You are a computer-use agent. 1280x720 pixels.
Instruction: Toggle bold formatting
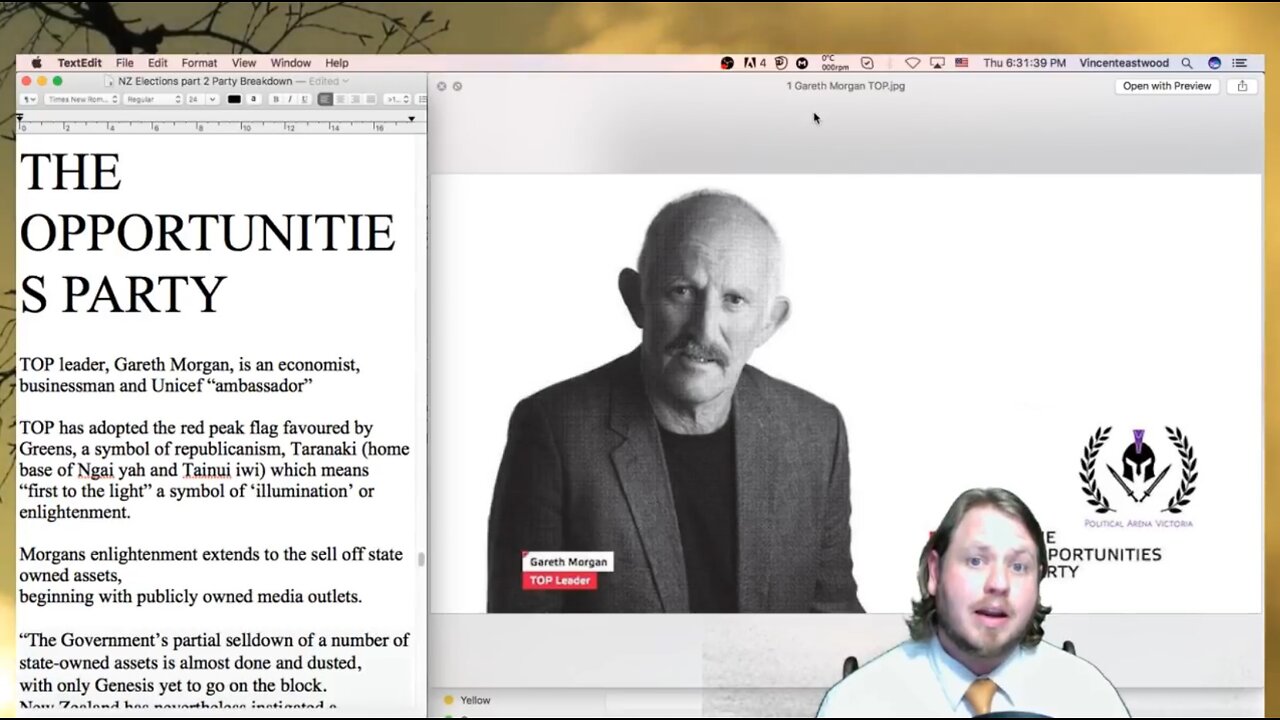[x=276, y=99]
